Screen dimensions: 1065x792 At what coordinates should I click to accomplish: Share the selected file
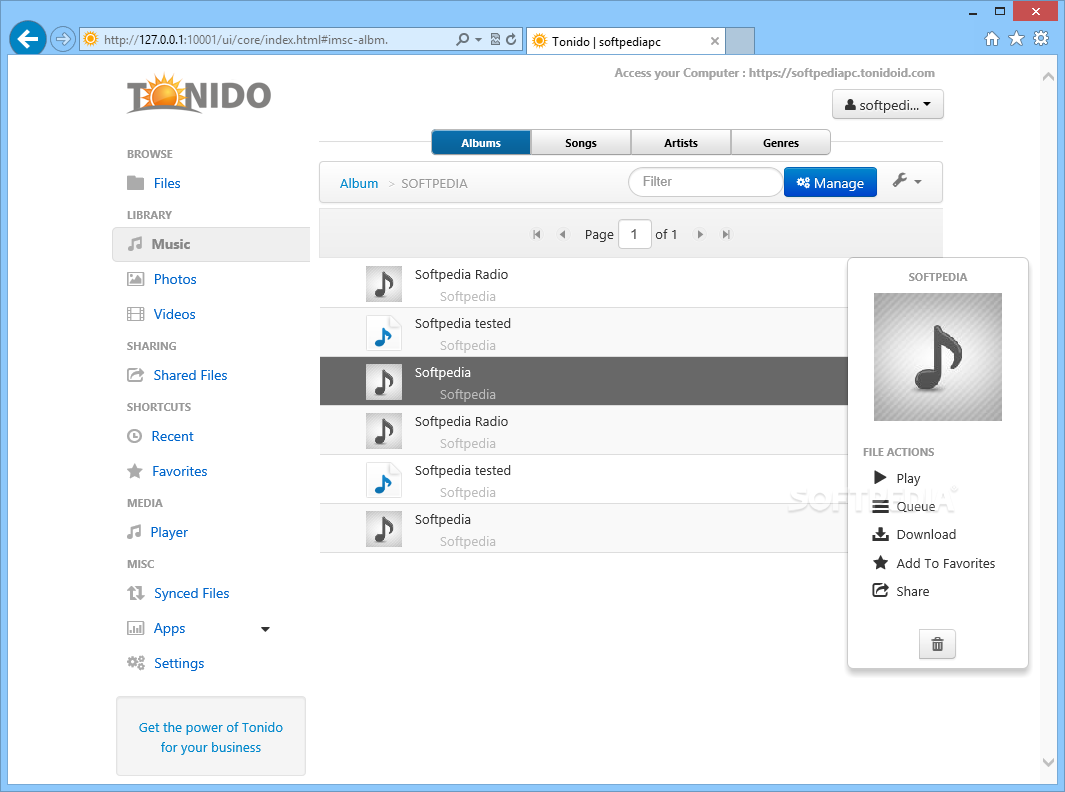coord(901,591)
